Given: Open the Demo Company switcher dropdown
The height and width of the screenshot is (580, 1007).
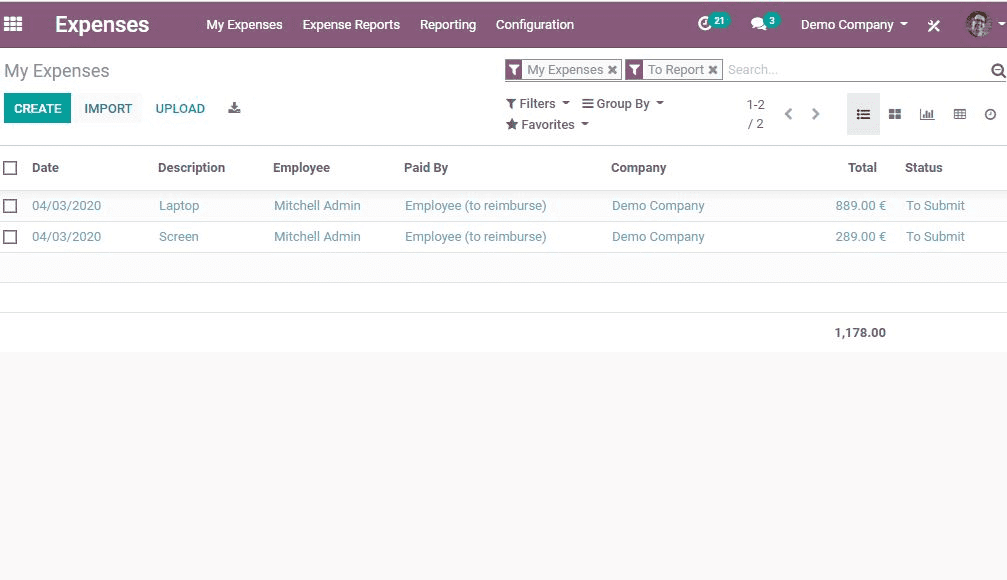Looking at the screenshot, I should pos(854,25).
